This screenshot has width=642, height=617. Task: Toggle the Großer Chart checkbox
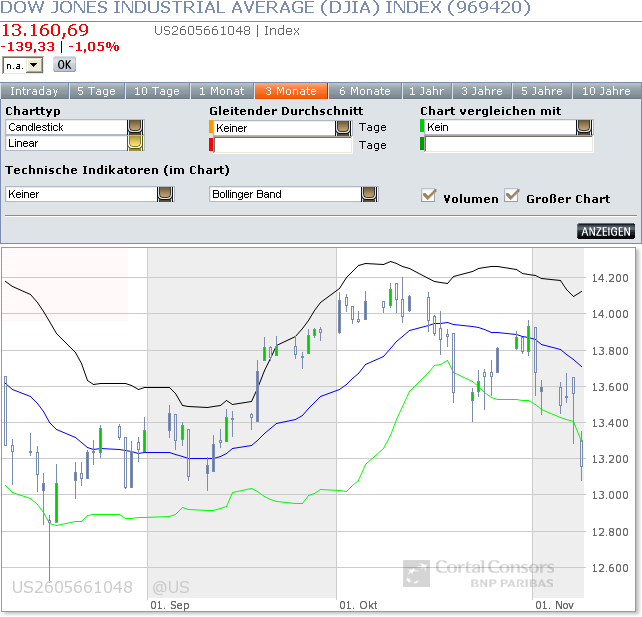tap(512, 195)
